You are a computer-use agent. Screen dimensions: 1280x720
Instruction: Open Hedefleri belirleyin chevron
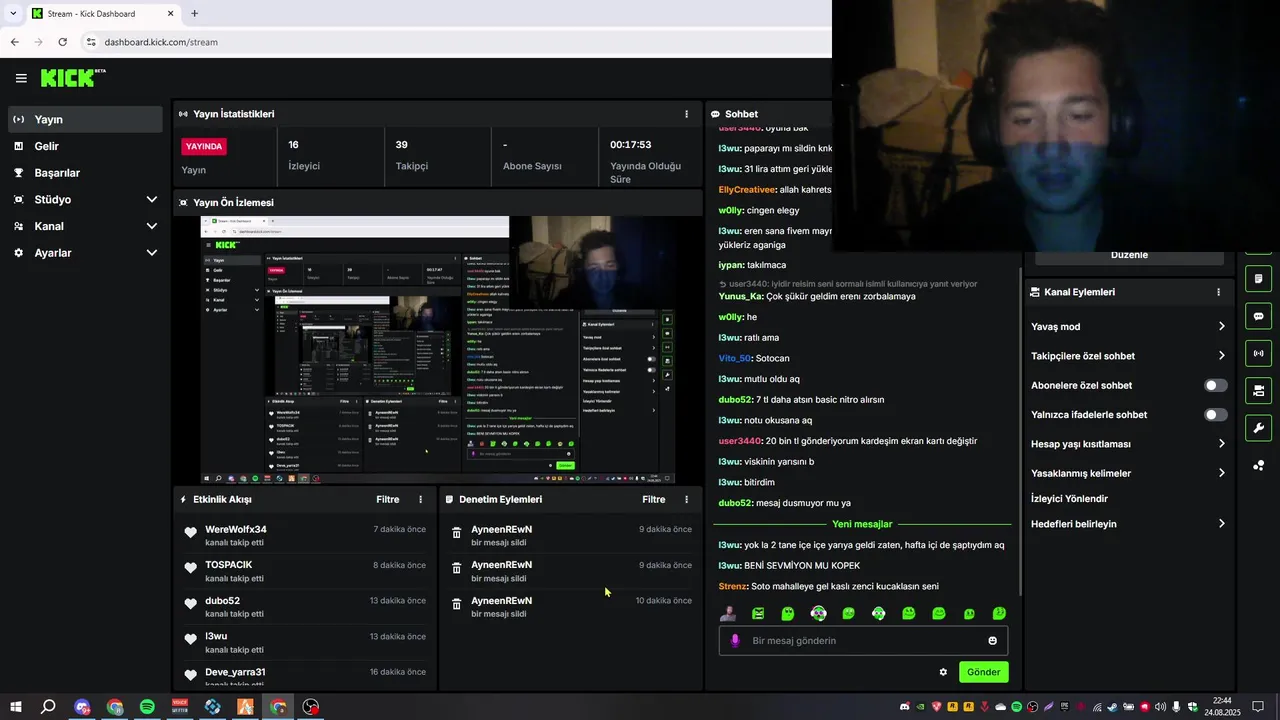(1221, 523)
